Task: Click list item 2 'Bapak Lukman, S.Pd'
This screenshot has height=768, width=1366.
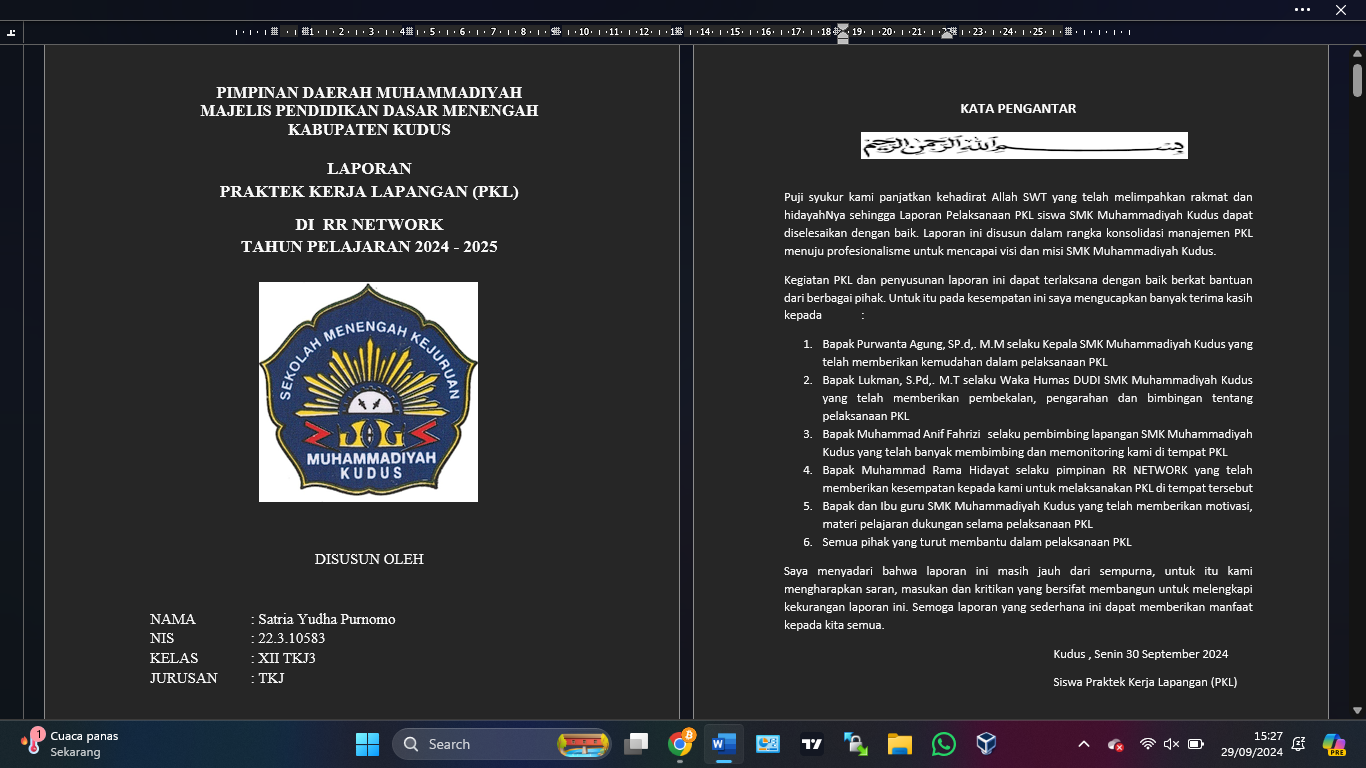Action: click(x=1037, y=398)
